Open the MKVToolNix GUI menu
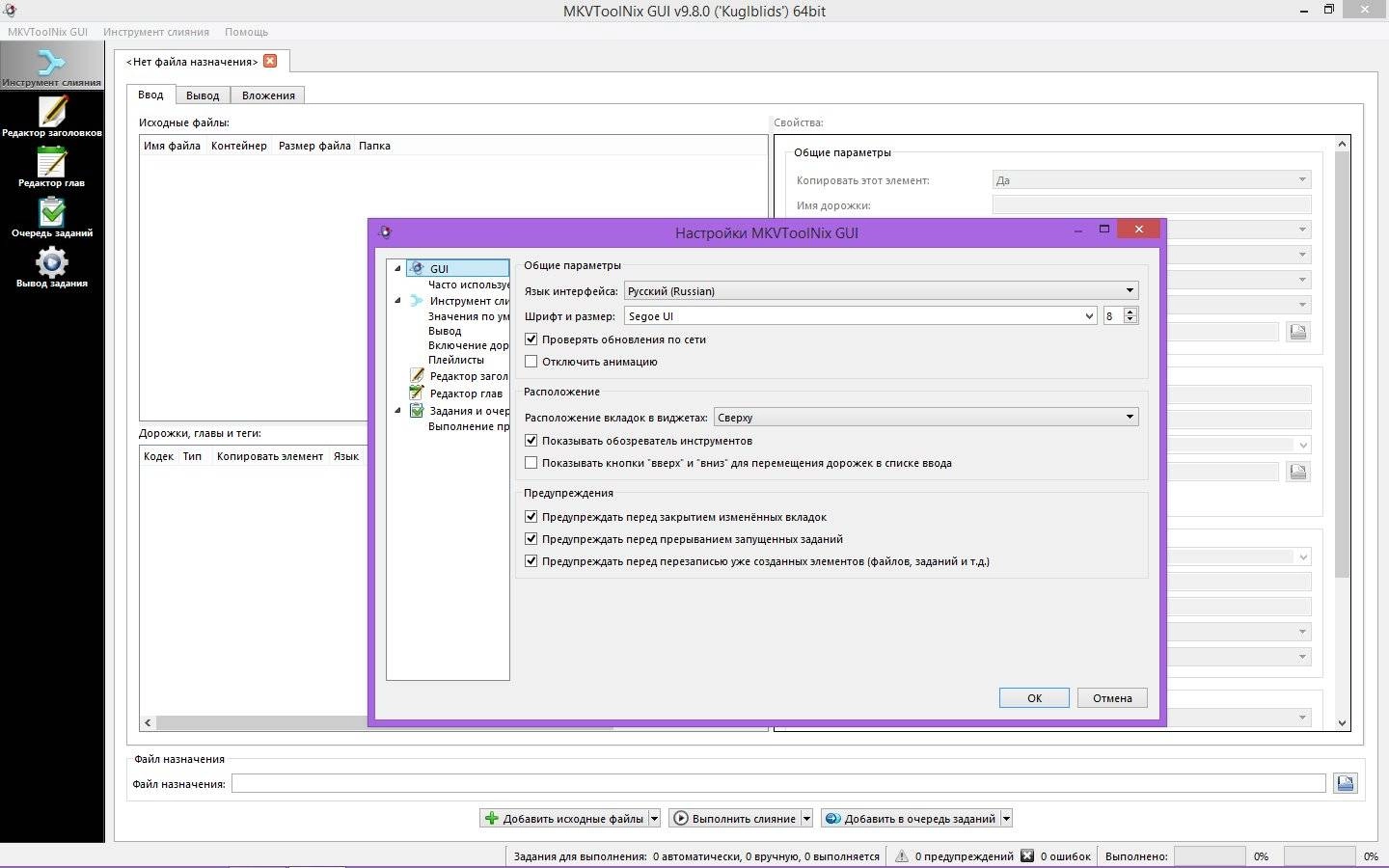This screenshot has height=868, width=1389. 47,32
